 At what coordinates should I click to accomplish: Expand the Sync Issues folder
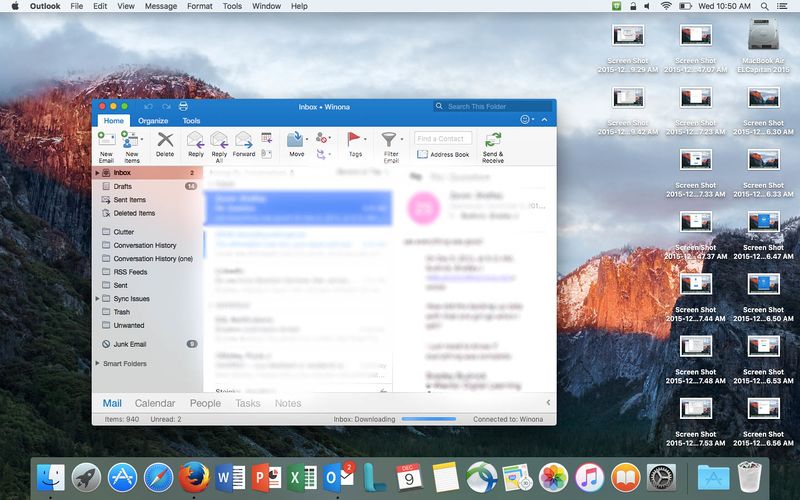tap(97, 298)
